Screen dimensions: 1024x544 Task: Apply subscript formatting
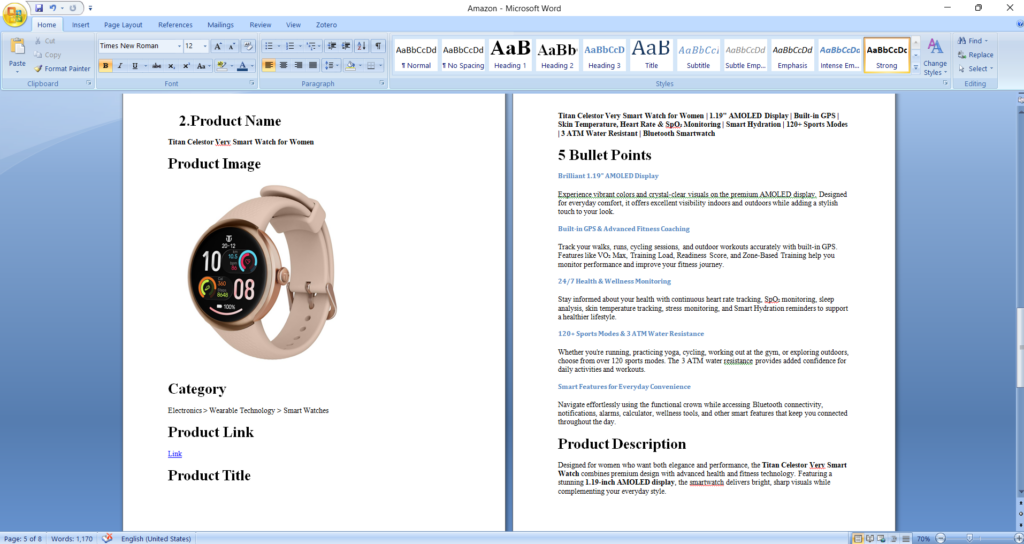(x=171, y=66)
